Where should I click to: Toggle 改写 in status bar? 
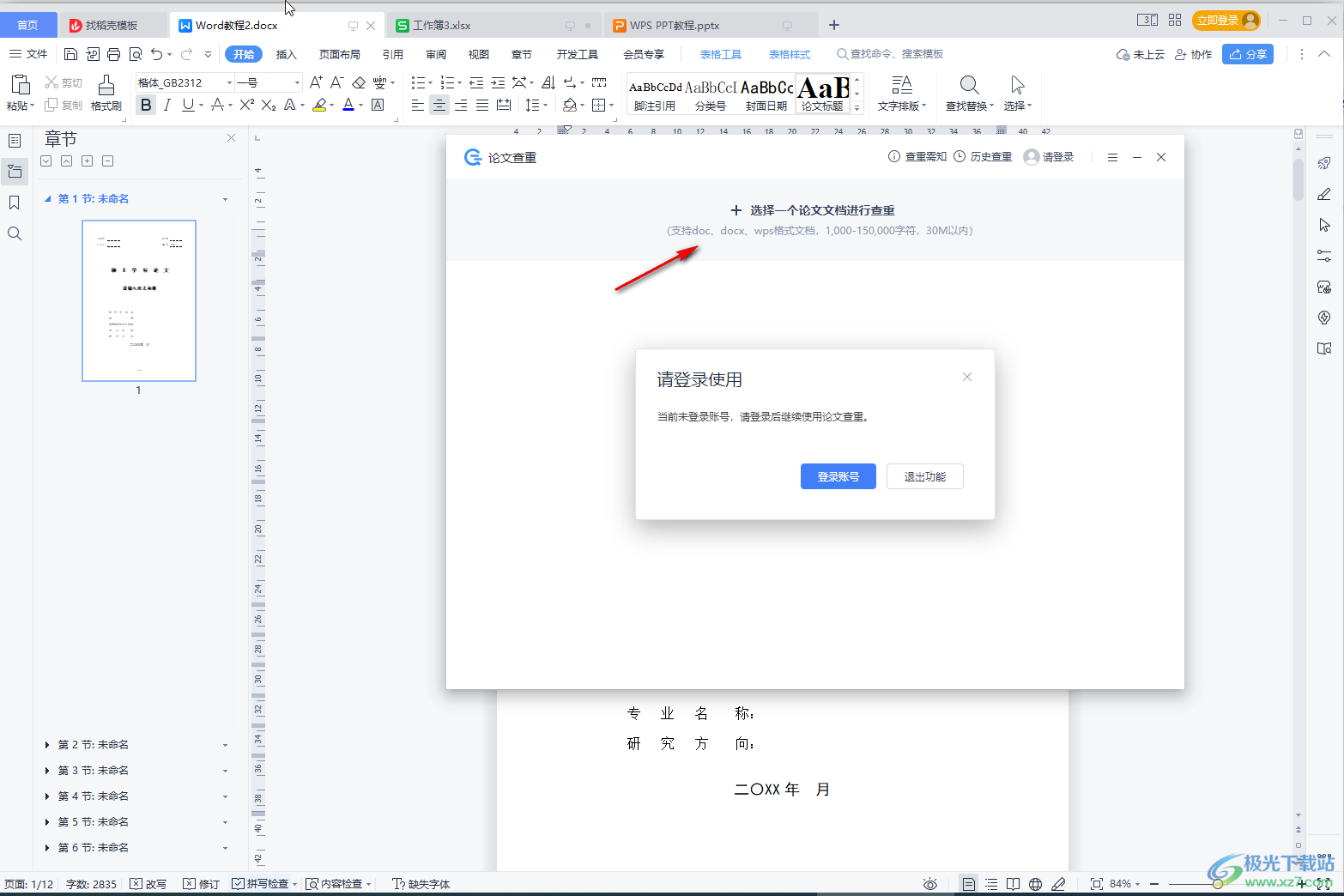click(148, 884)
